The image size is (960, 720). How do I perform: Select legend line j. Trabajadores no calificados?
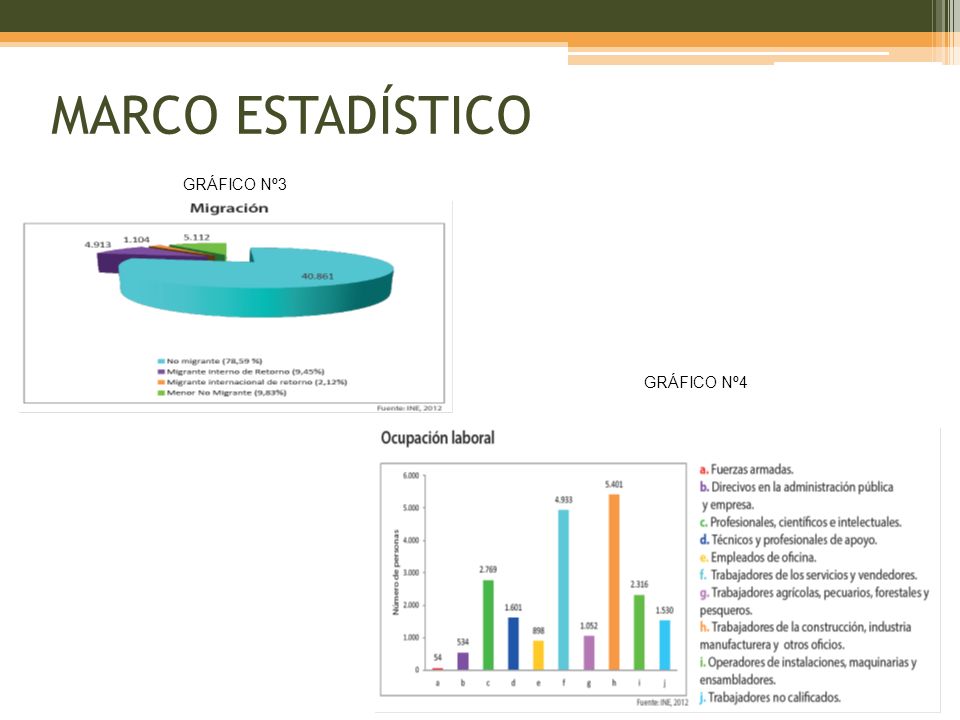(770, 697)
